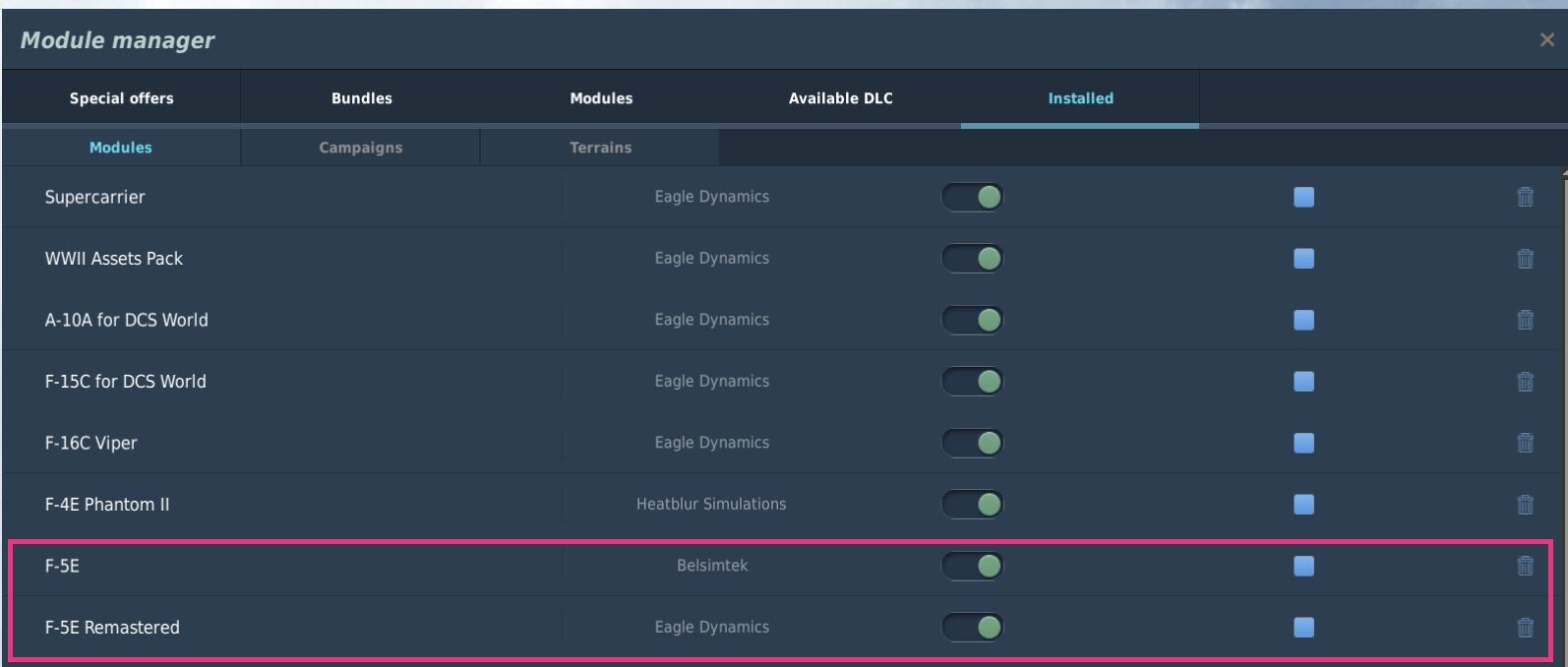Screen dimensions: 1568x667
Task: Delete F-5E Remastered with trash icon
Action: pos(1525,628)
